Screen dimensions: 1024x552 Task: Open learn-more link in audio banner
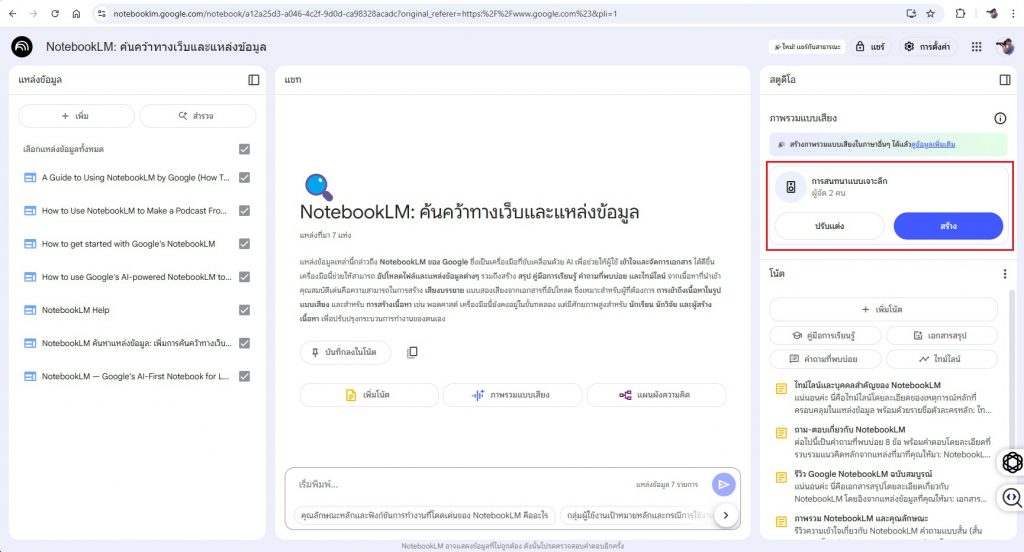933,144
